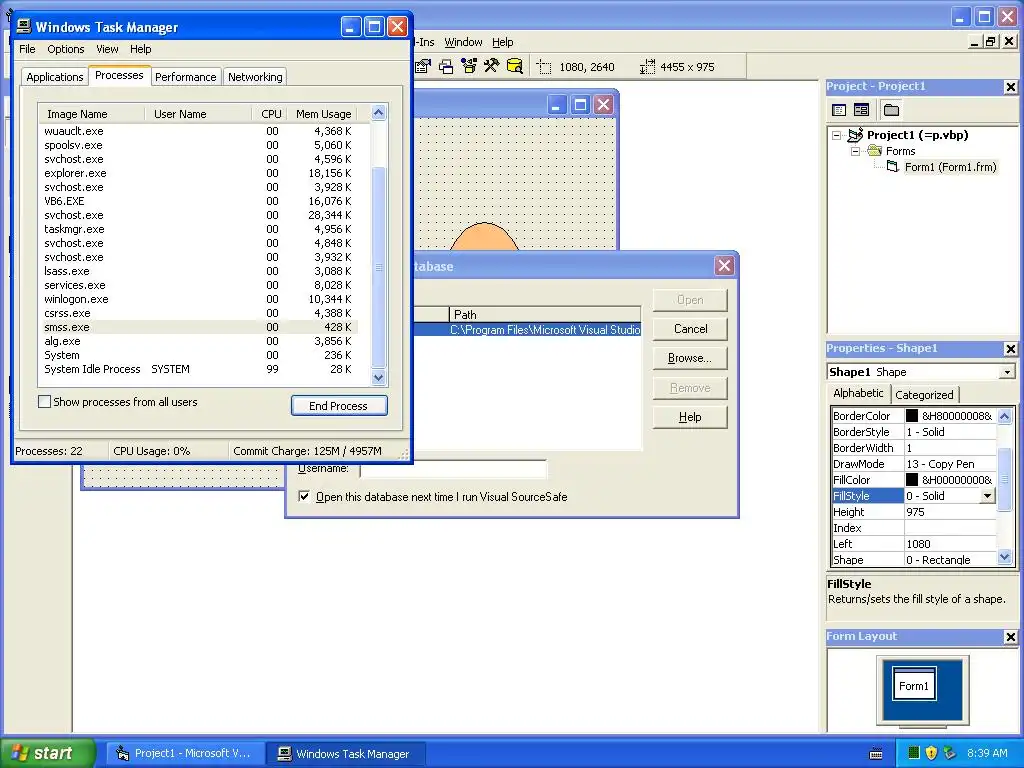Image resolution: width=1024 pixels, height=768 pixels.
Task: Close the SourceSafe database dialog
Action: [x=724, y=265]
